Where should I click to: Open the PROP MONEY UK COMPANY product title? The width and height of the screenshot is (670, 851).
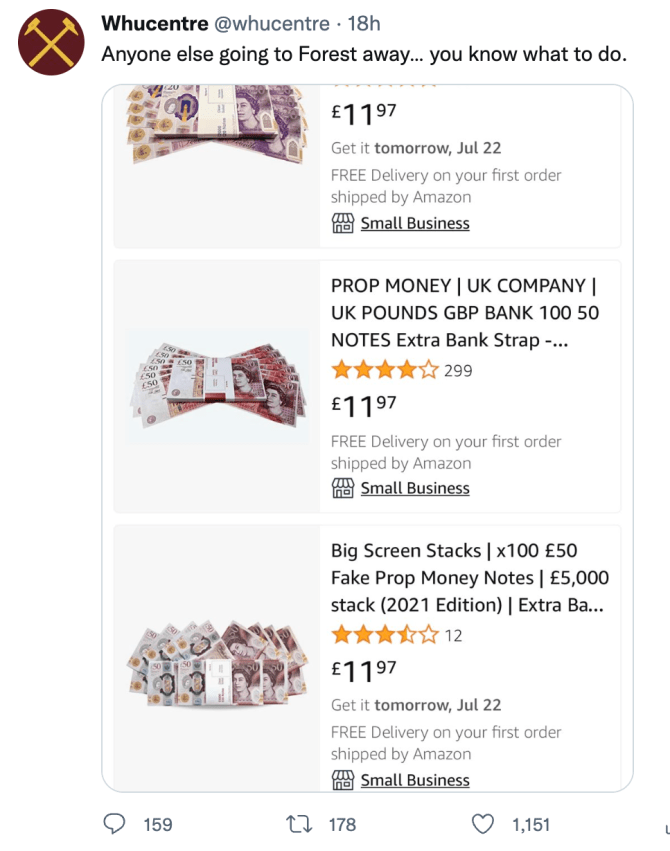coord(465,312)
